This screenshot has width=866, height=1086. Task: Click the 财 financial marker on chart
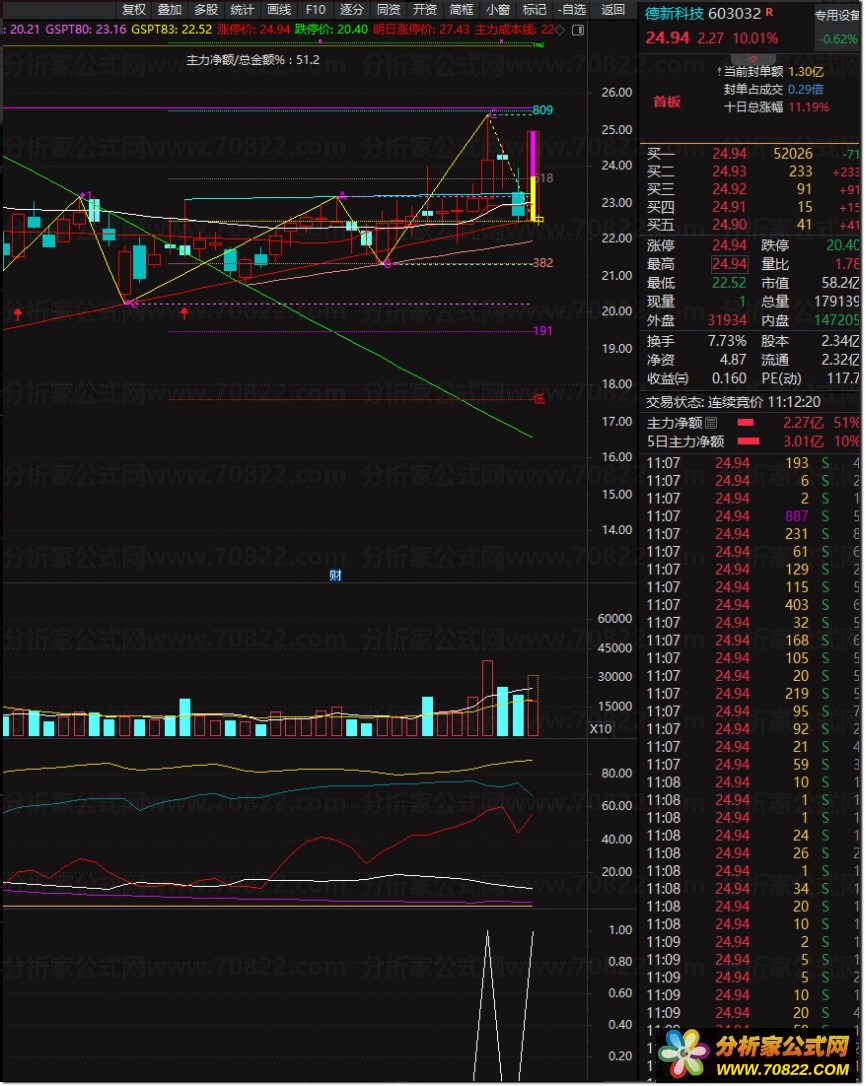pyautogui.click(x=335, y=574)
